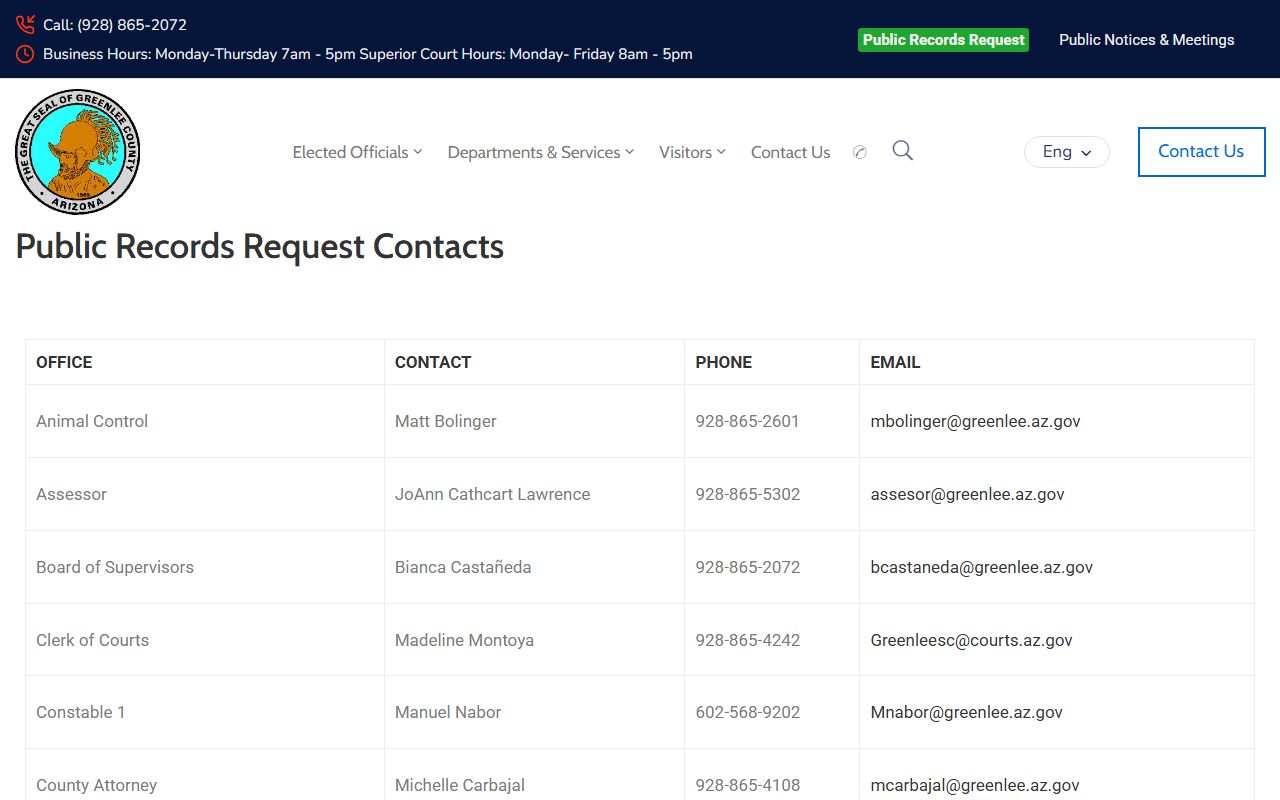The height and width of the screenshot is (800, 1280).
Task: Click the phone icon in top bar
Action: tap(25, 25)
